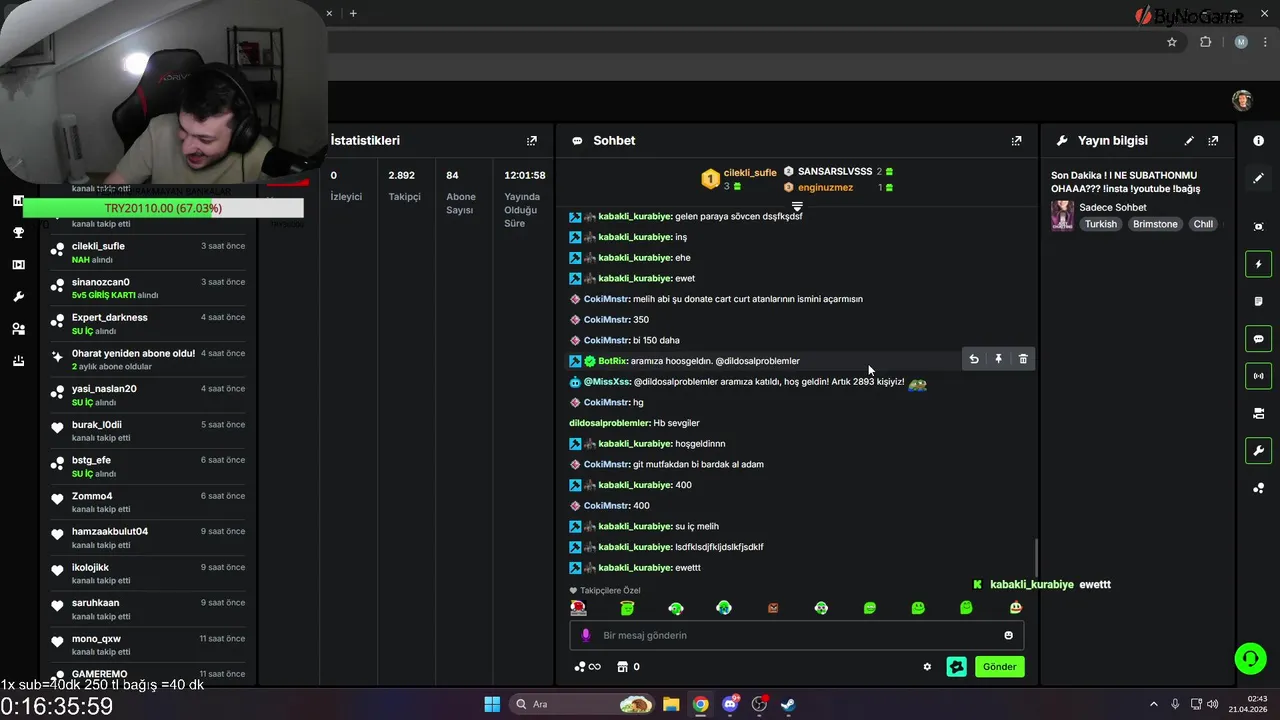This screenshot has height=720, width=1280.
Task: Open a new browser tab
Action: click(353, 13)
